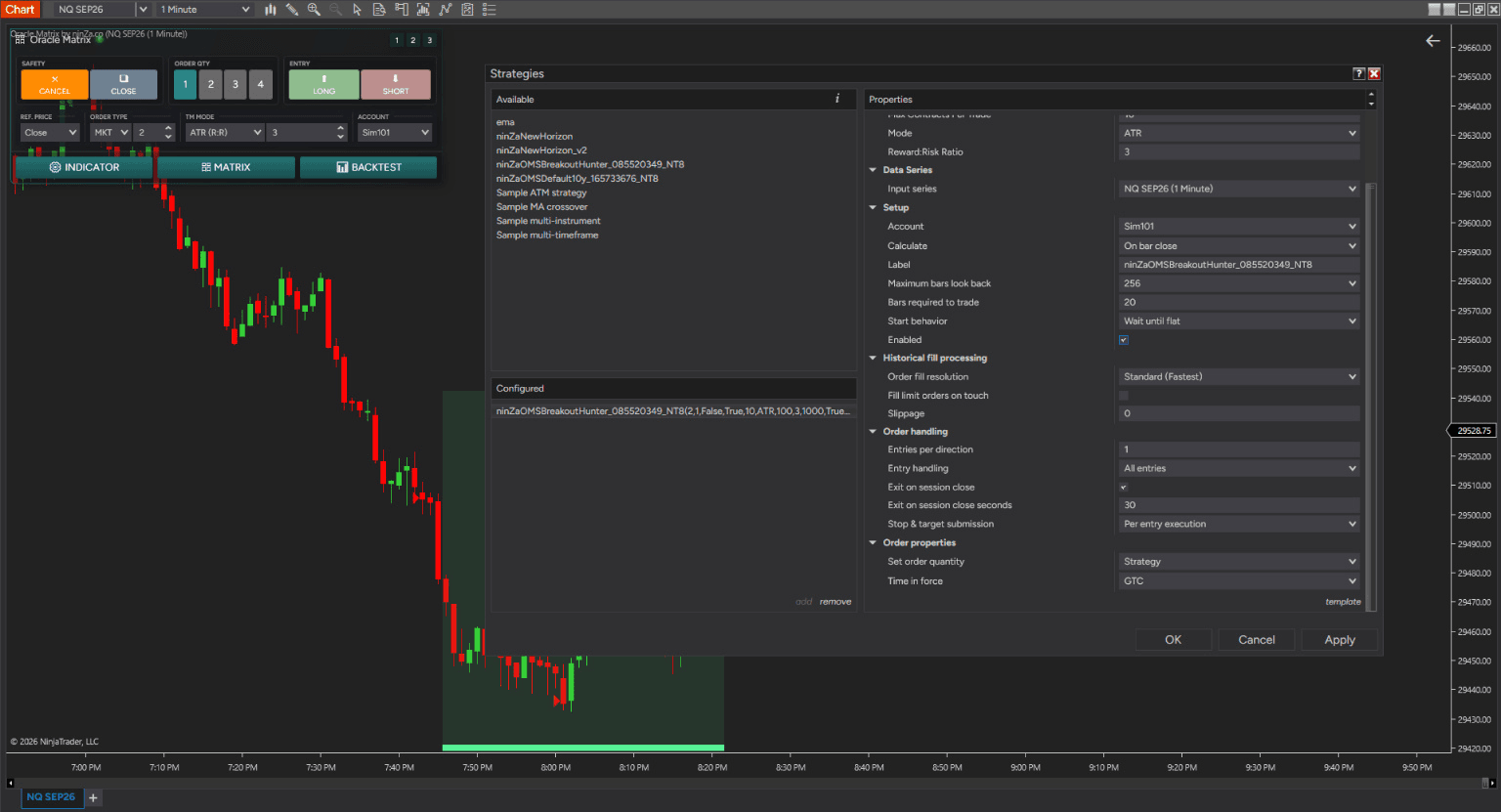Open the bar type chart style icon

coord(271,10)
